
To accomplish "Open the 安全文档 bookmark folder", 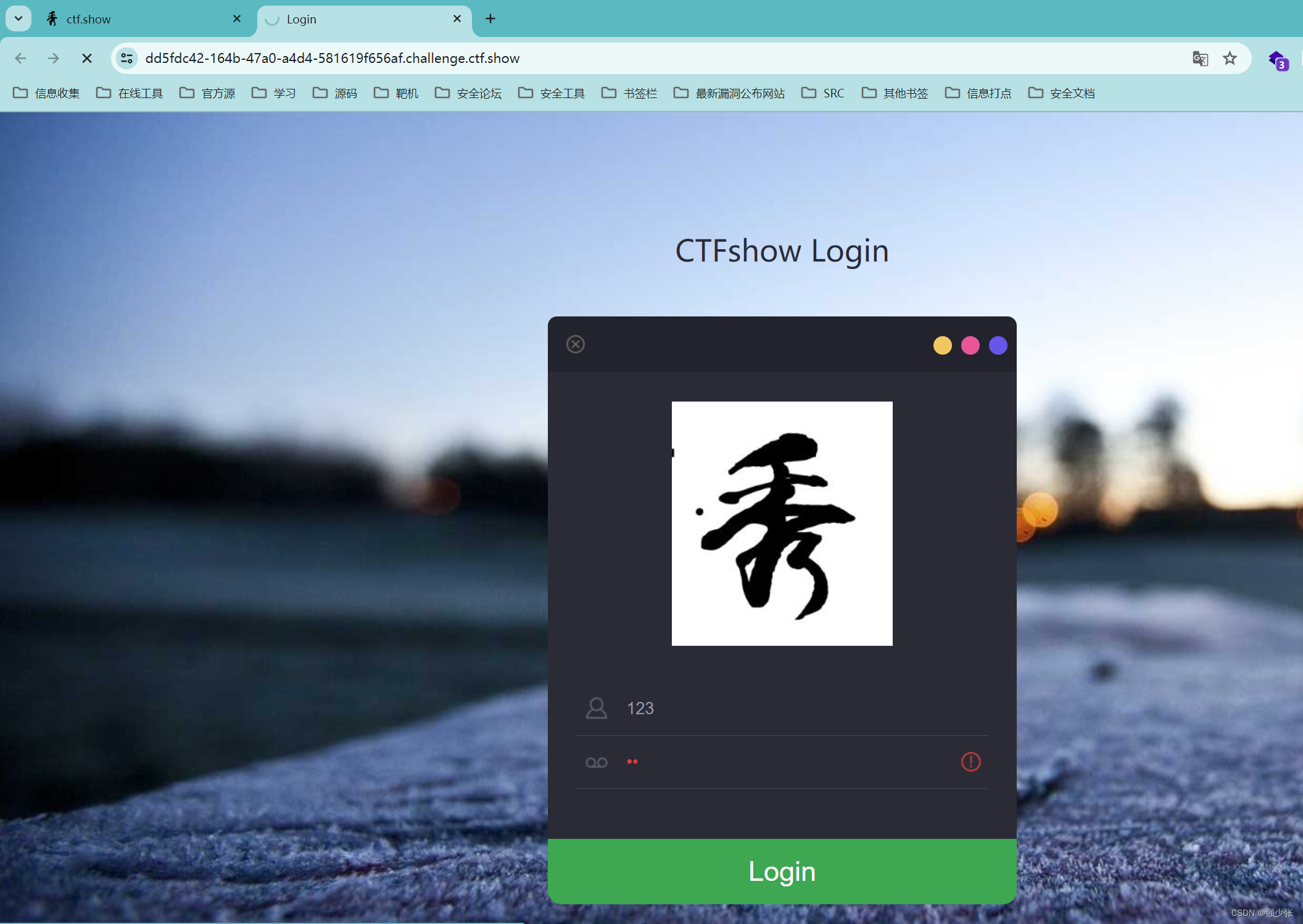I will click(x=1062, y=93).
